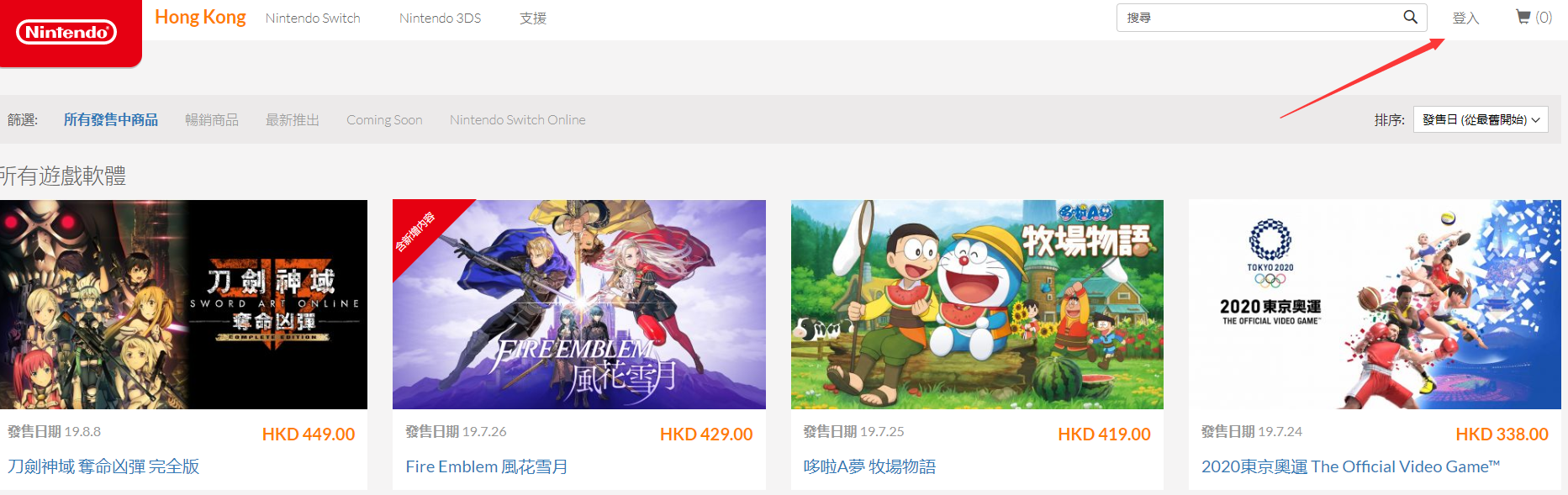Select the 所有發售中商品 filter tab
This screenshot has height=495, width=1568.
[111, 119]
